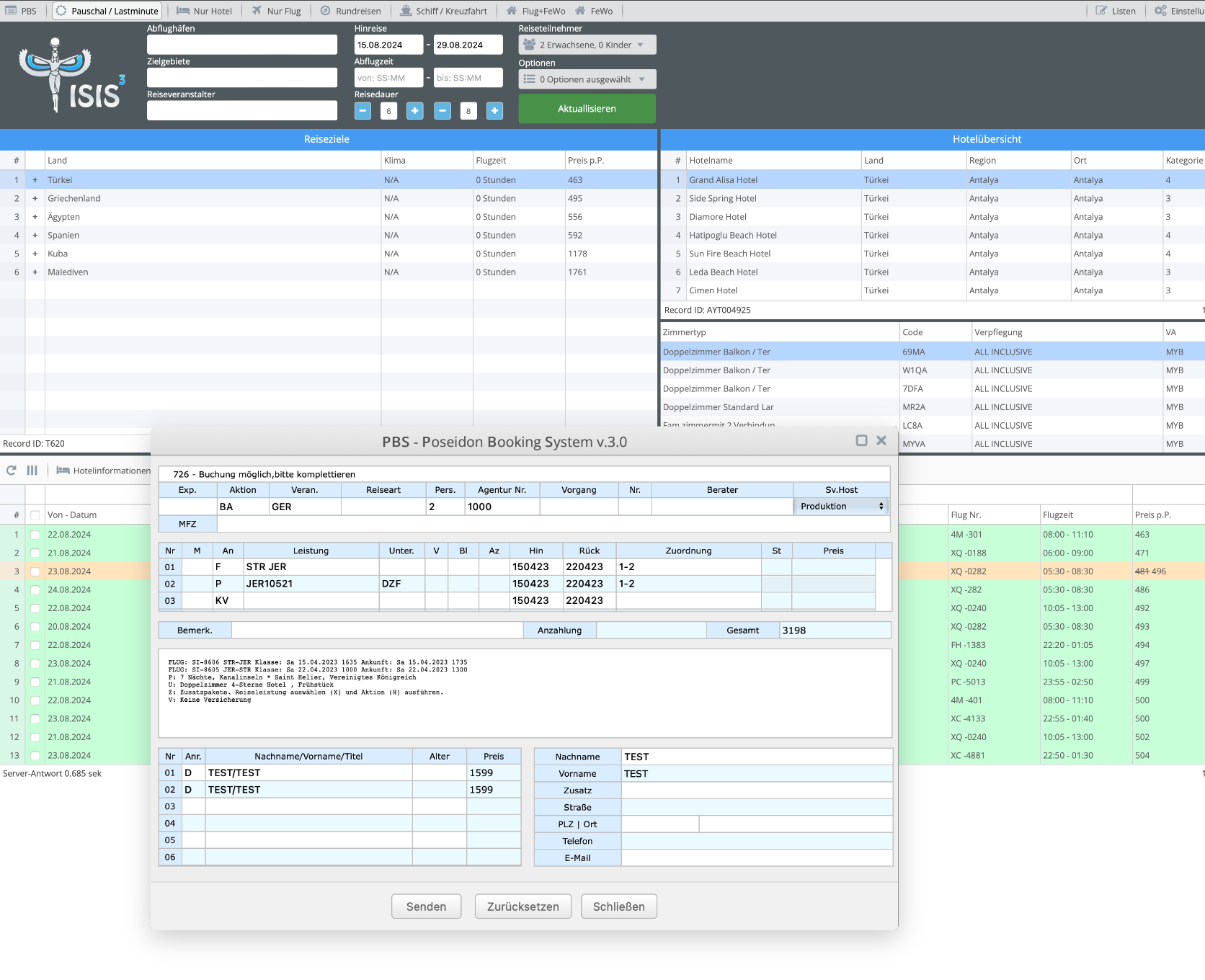This screenshot has width=1205, height=980.
Task: Expand the Griechenland destination row
Action: [x=35, y=198]
